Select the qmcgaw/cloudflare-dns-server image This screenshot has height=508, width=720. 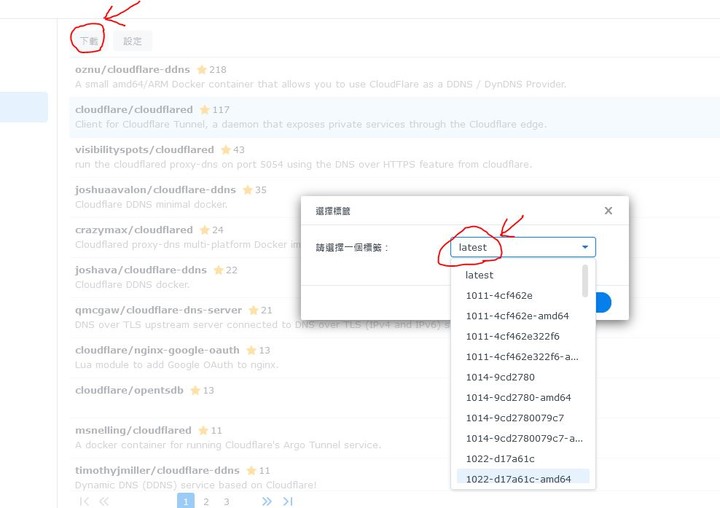[x=185, y=317]
